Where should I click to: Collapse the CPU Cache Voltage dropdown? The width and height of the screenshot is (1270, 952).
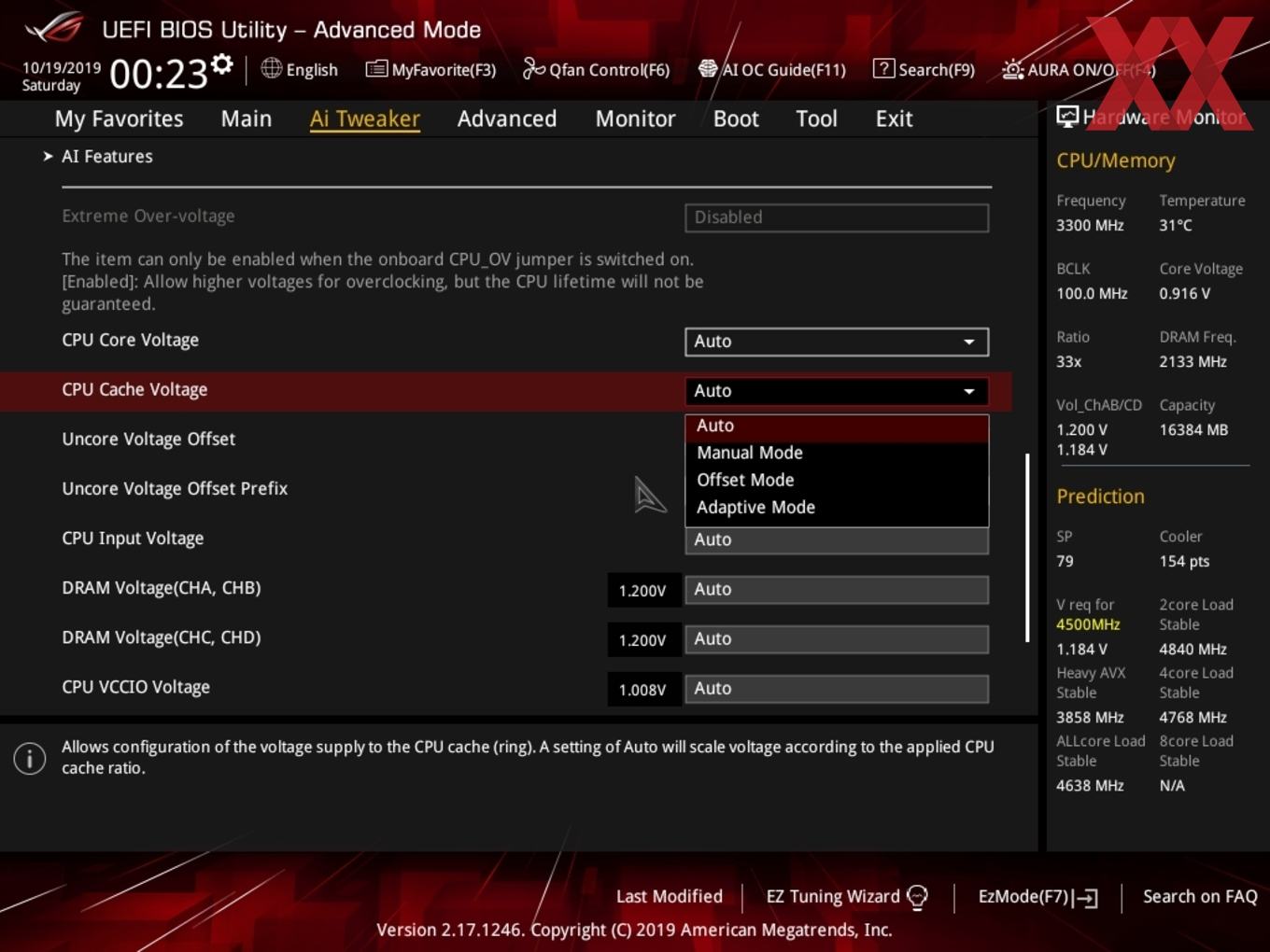pyautogui.click(x=837, y=391)
